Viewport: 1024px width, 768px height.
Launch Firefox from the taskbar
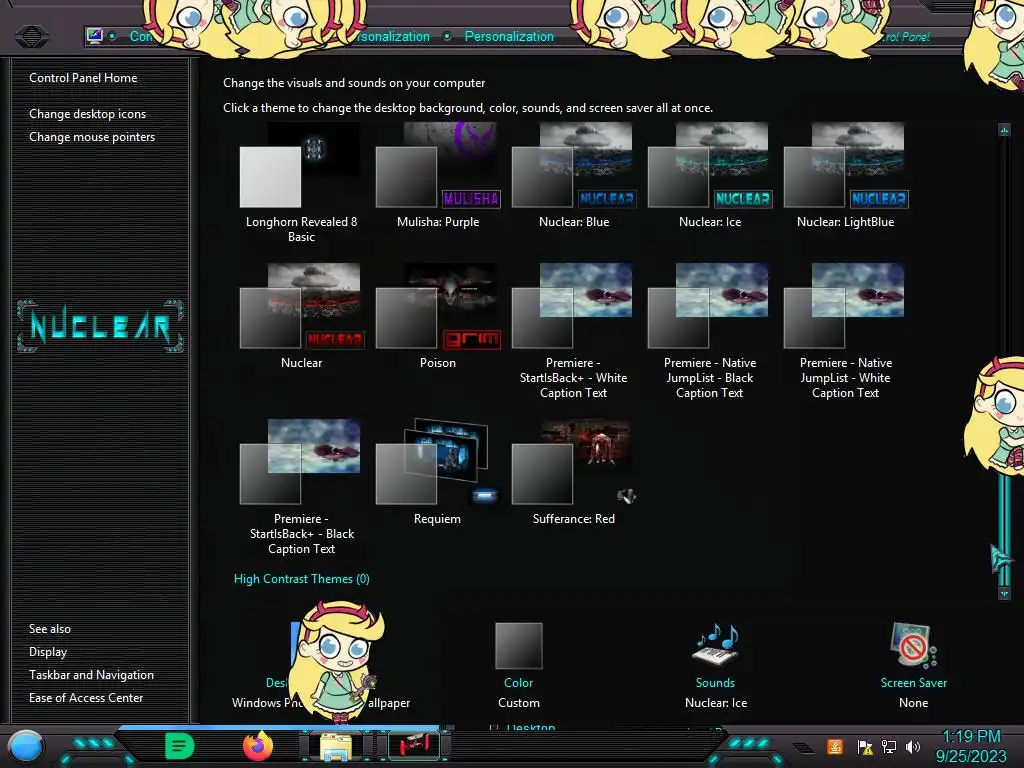(258, 746)
